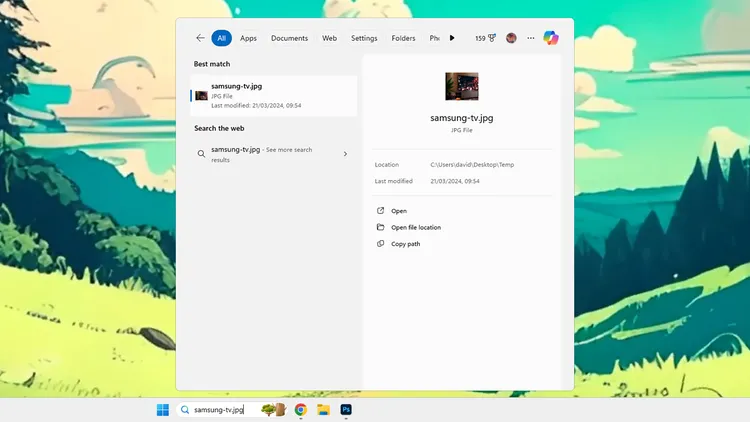Click Copy path action

[x=405, y=244]
